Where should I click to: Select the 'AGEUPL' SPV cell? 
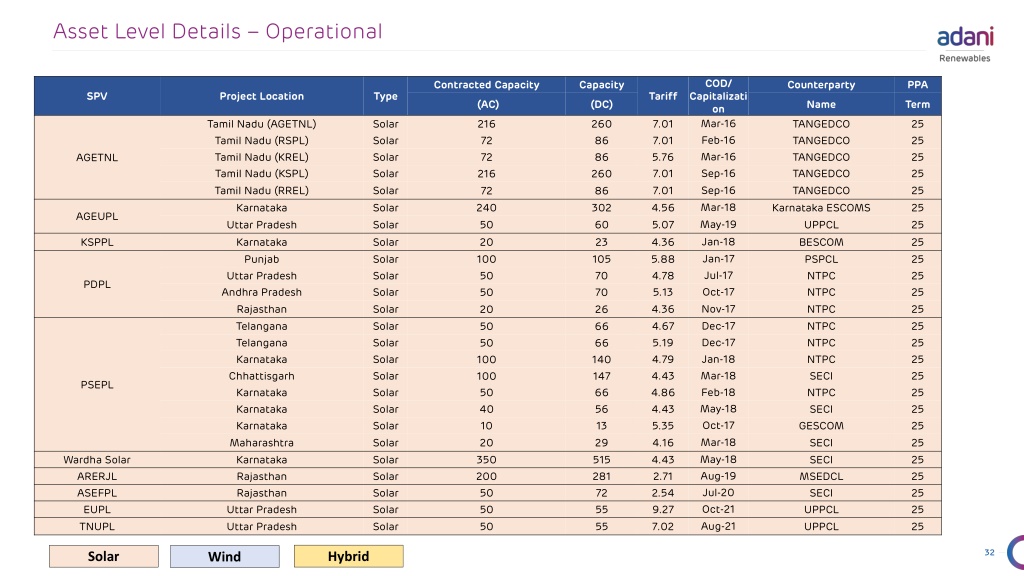click(97, 216)
